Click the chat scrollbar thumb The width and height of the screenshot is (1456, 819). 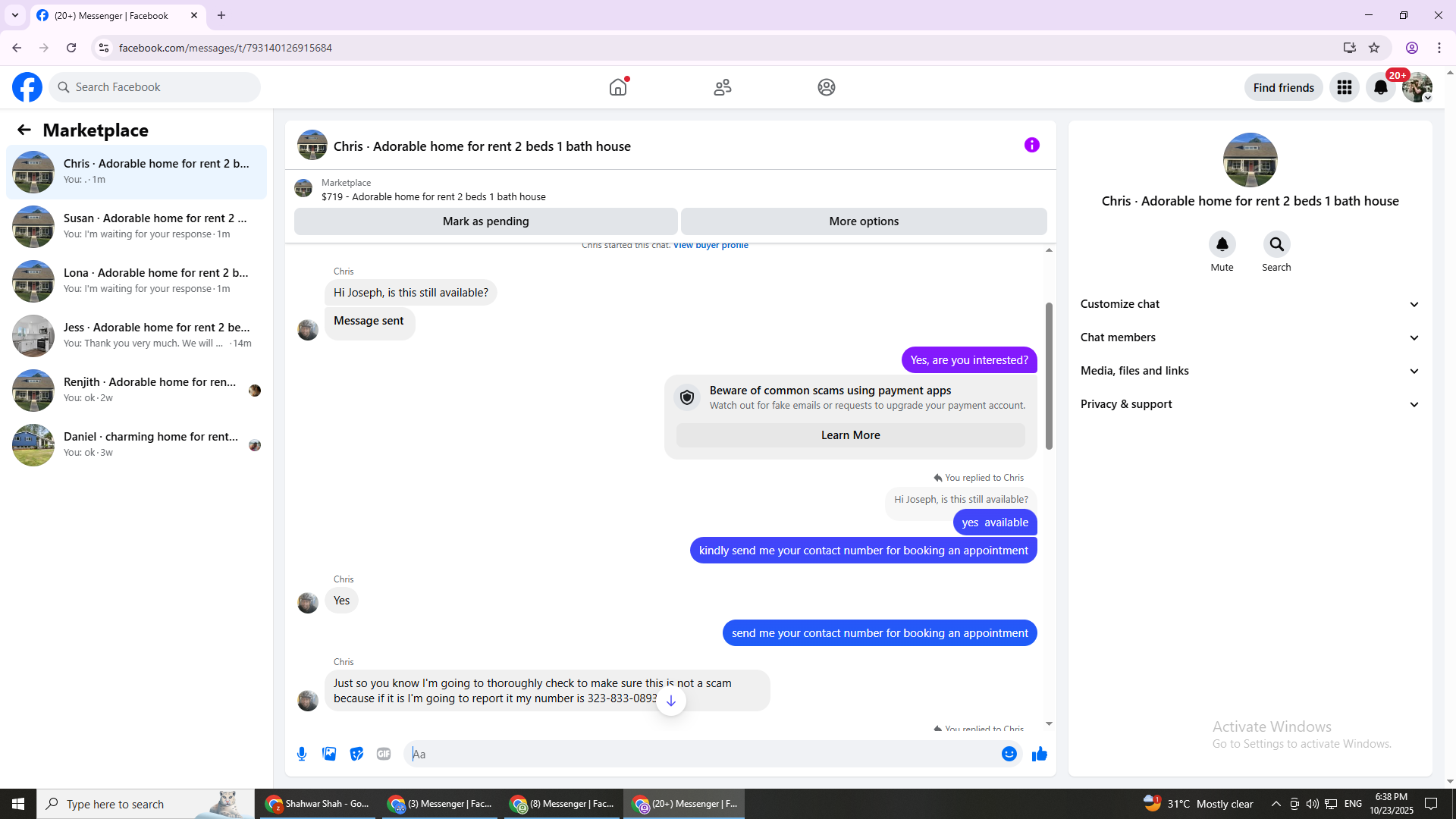1049,375
